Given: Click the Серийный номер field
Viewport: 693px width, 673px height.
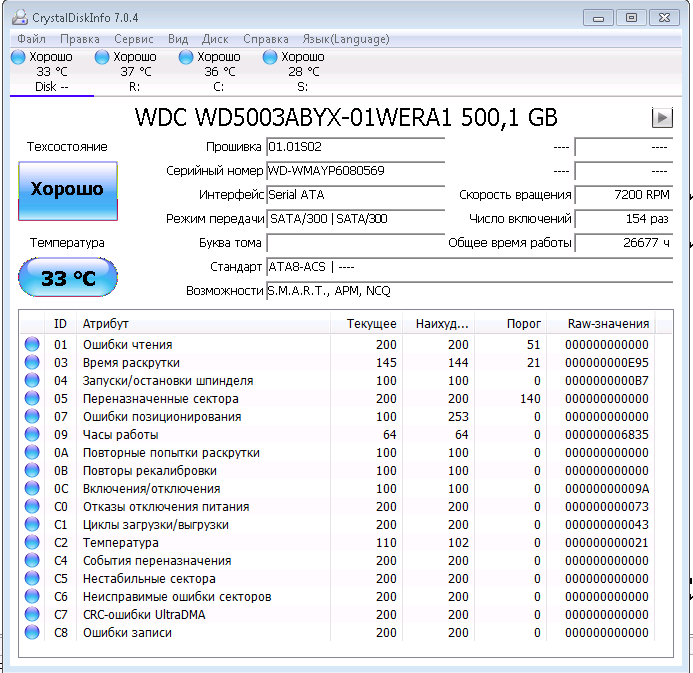Looking at the screenshot, I should point(354,171).
